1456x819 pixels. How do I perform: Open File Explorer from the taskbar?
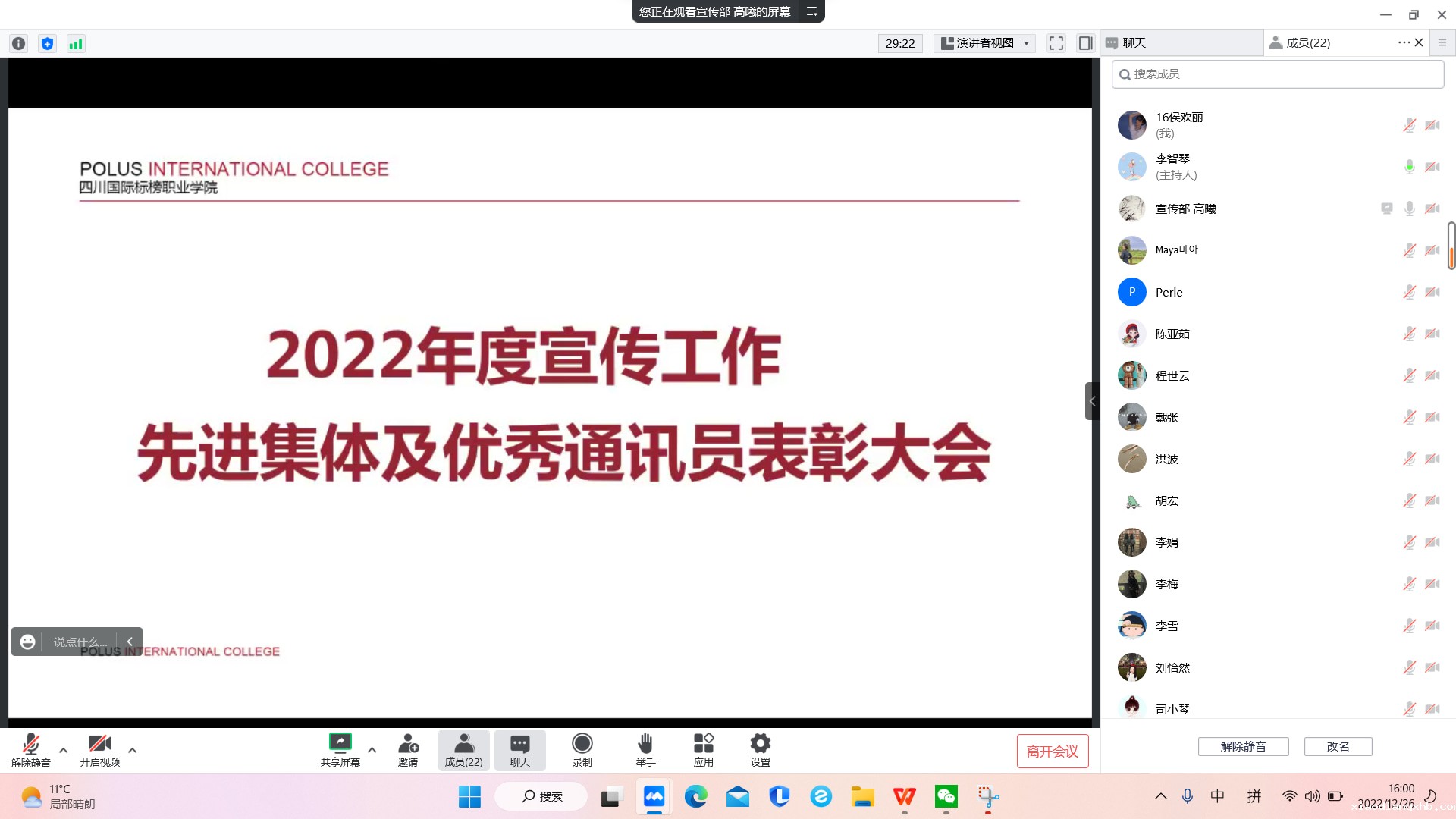862,796
